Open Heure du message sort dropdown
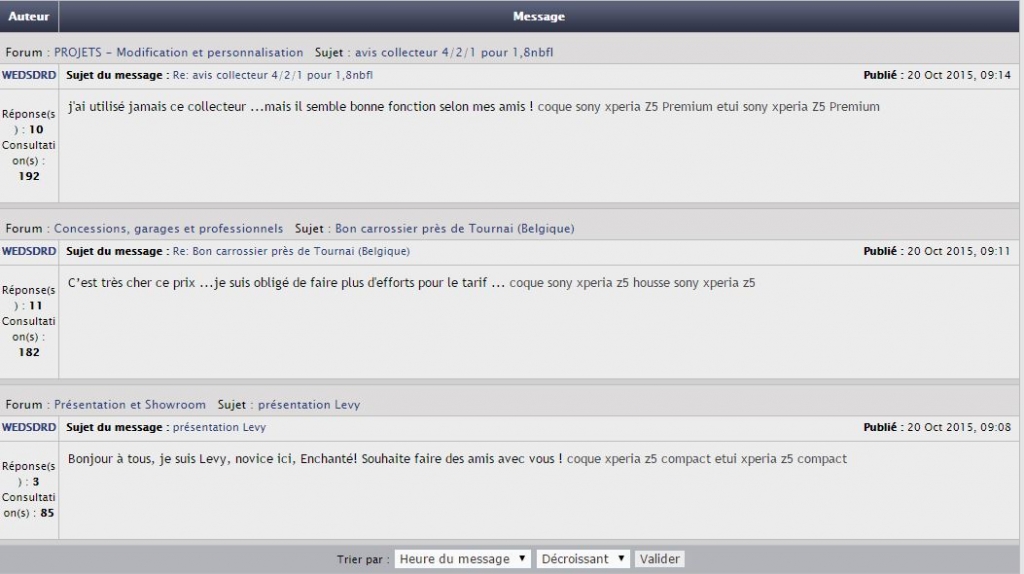The image size is (1024, 574). (462, 559)
